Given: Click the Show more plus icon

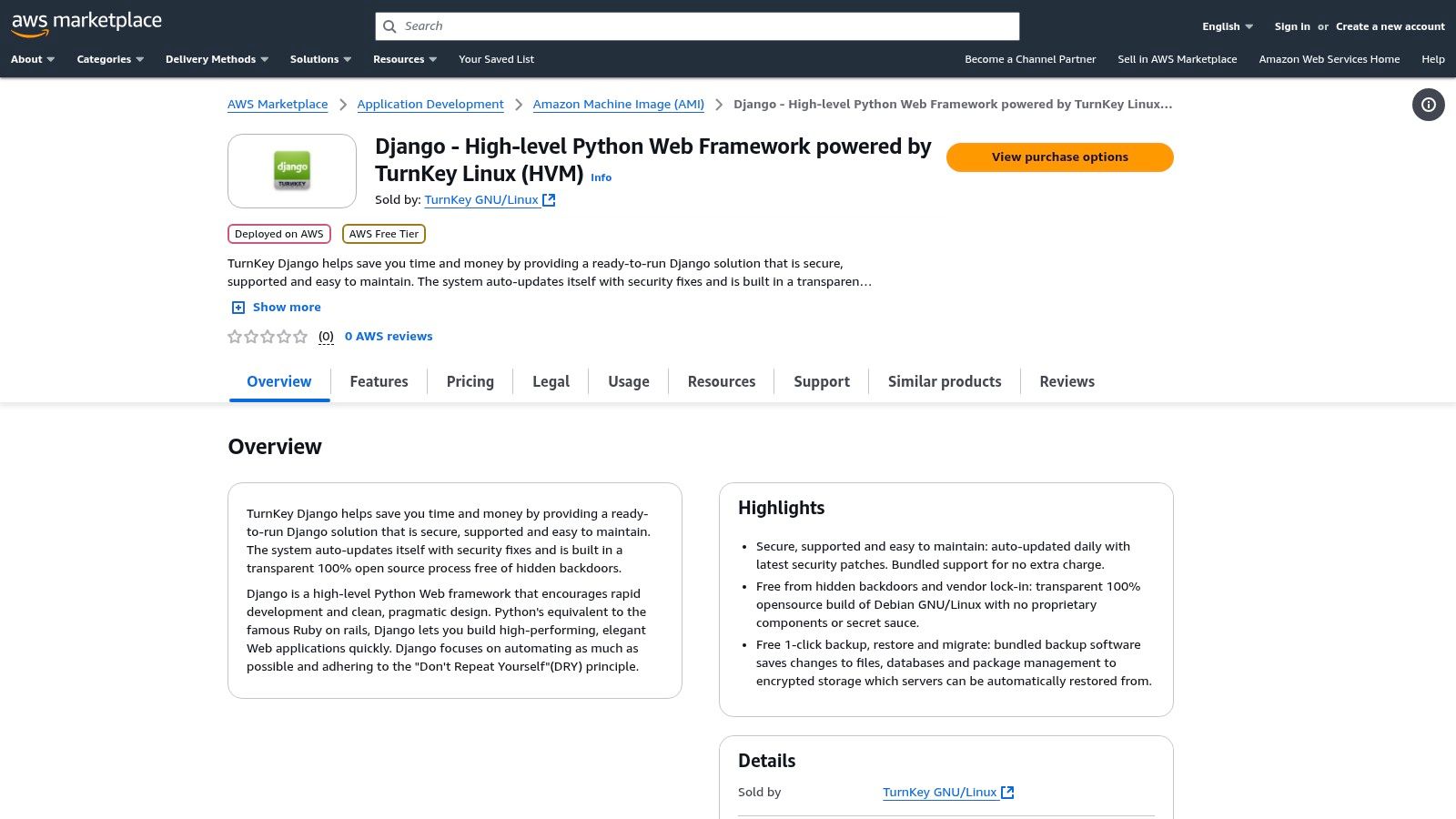Looking at the screenshot, I should pyautogui.click(x=238, y=308).
